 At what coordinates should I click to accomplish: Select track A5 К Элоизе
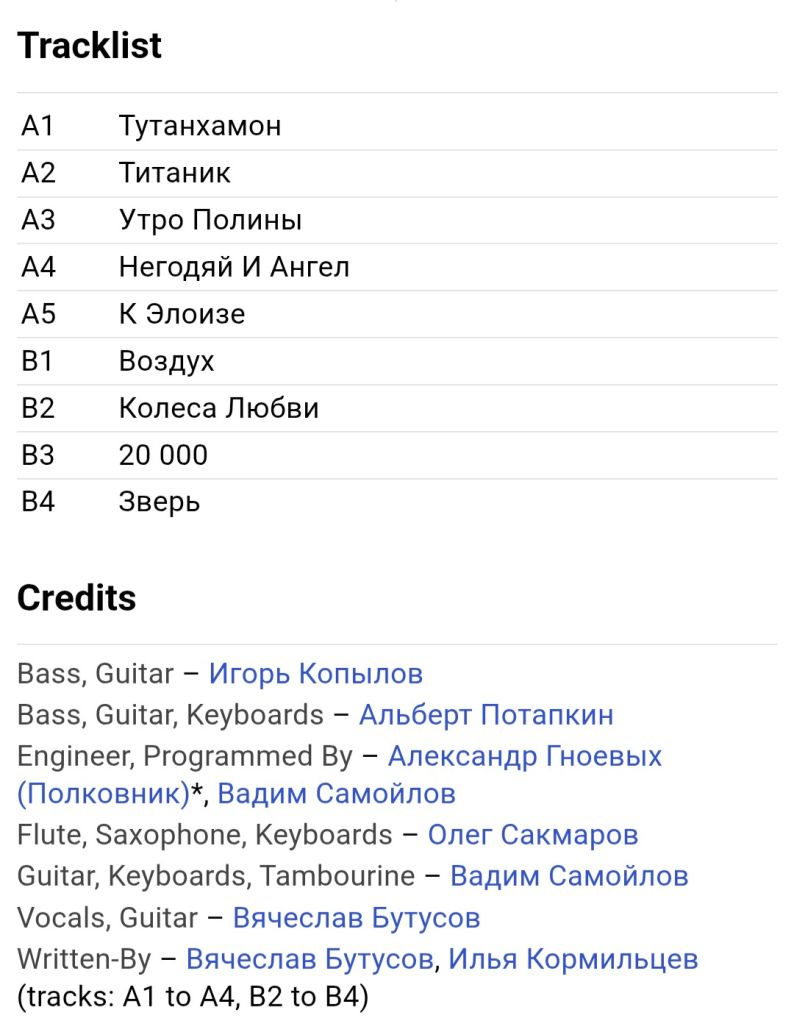click(x=397, y=314)
